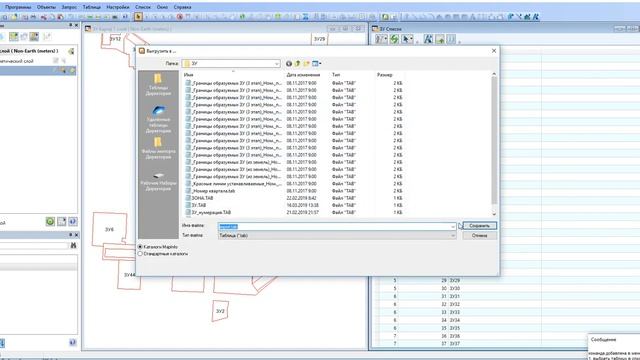Open the view menu icon in dialog
The width and height of the screenshot is (640, 360).
pyautogui.click(x=317, y=64)
